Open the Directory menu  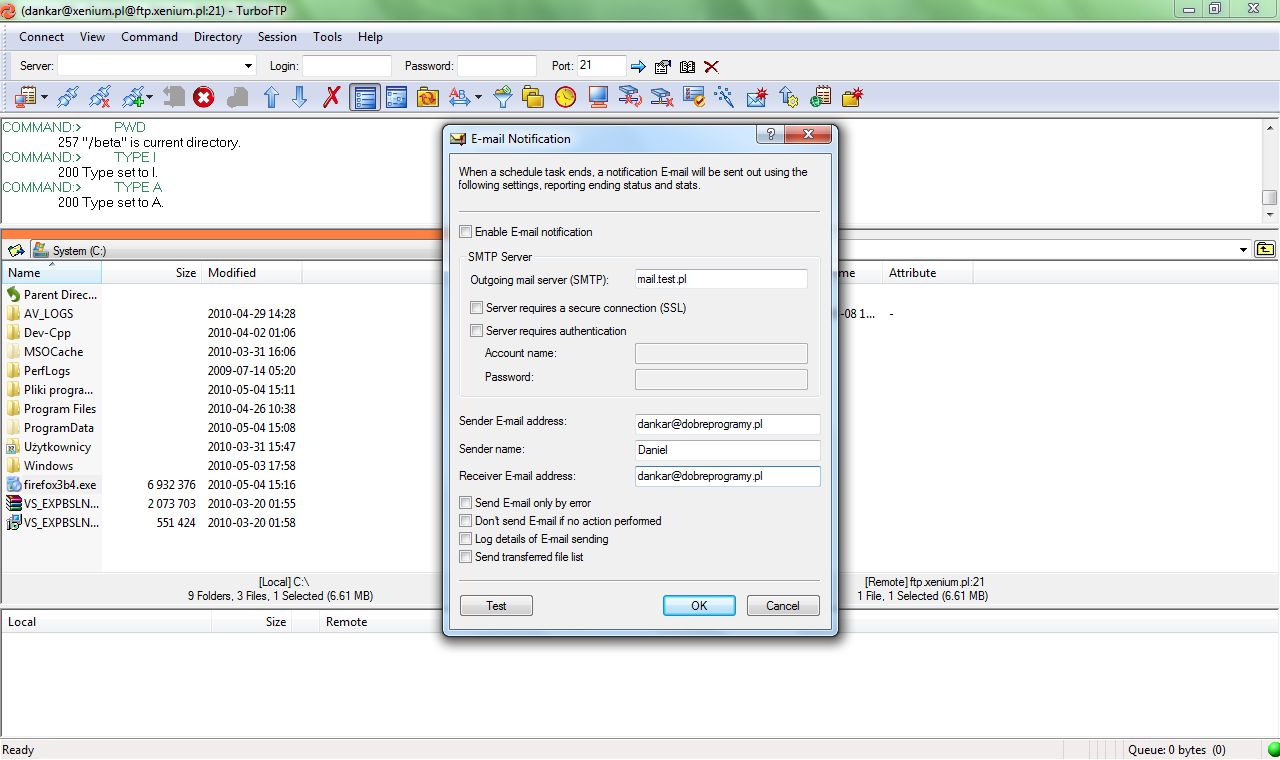coord(218,37)
